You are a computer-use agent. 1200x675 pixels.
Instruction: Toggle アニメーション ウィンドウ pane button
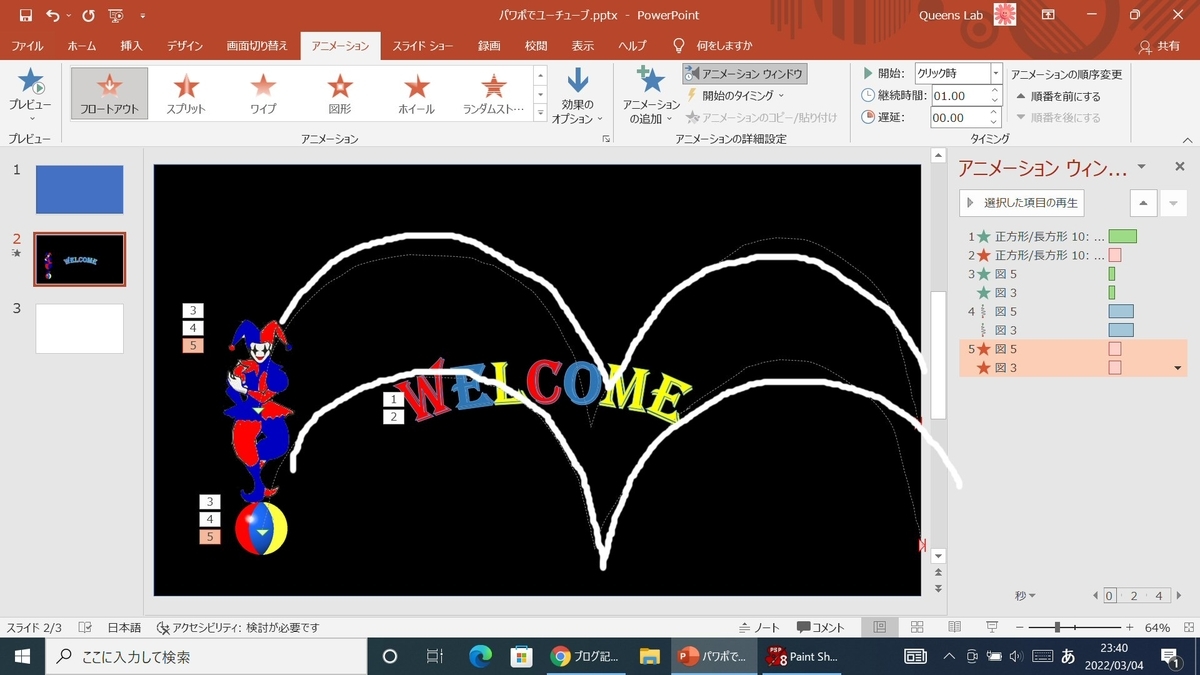pos(745,74)
